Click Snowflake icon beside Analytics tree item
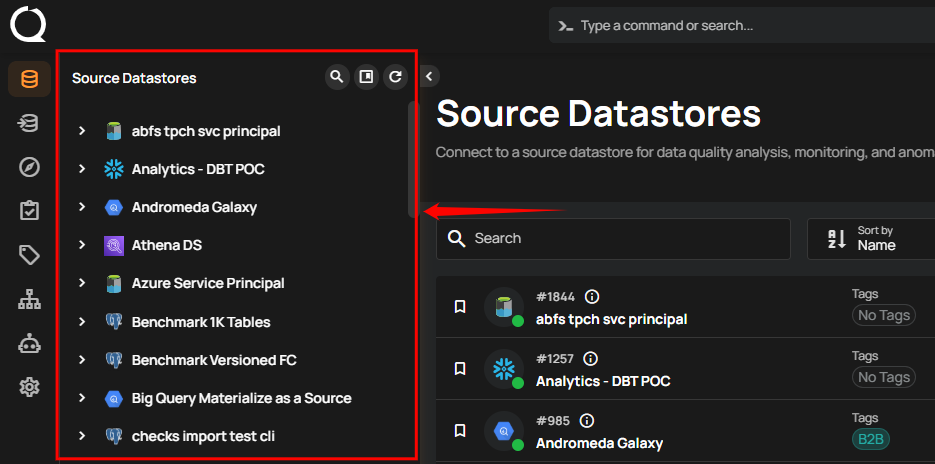The image size is (935, 464). click(113, 169)
